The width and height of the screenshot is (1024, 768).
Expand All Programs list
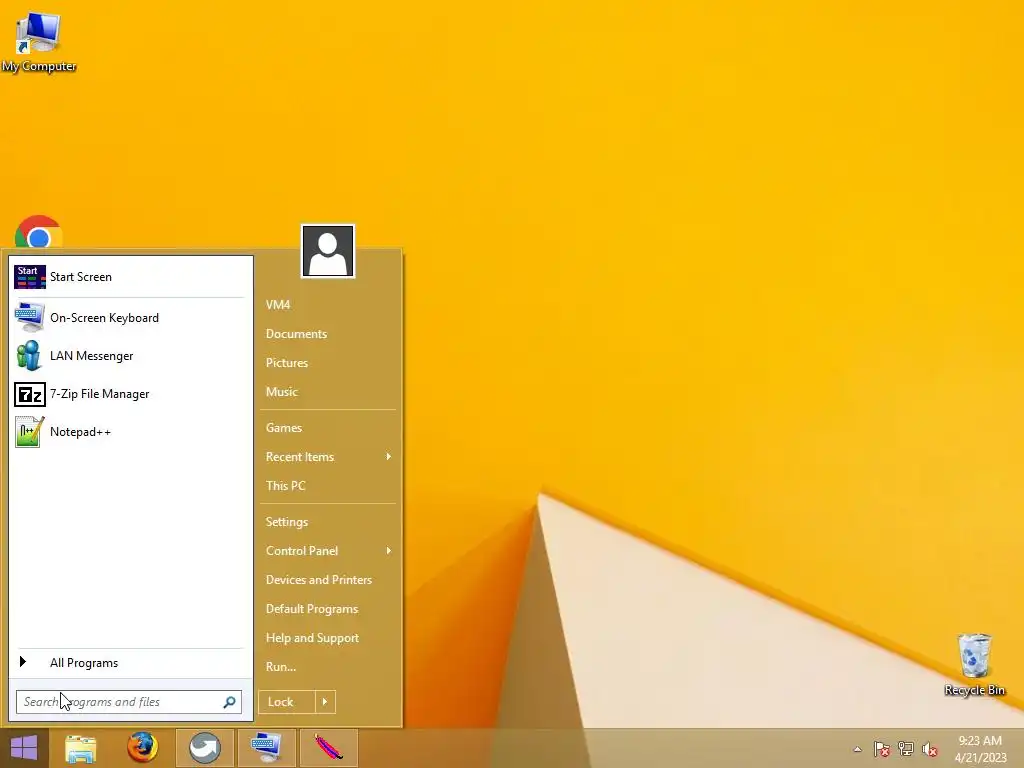pos(131,663)
